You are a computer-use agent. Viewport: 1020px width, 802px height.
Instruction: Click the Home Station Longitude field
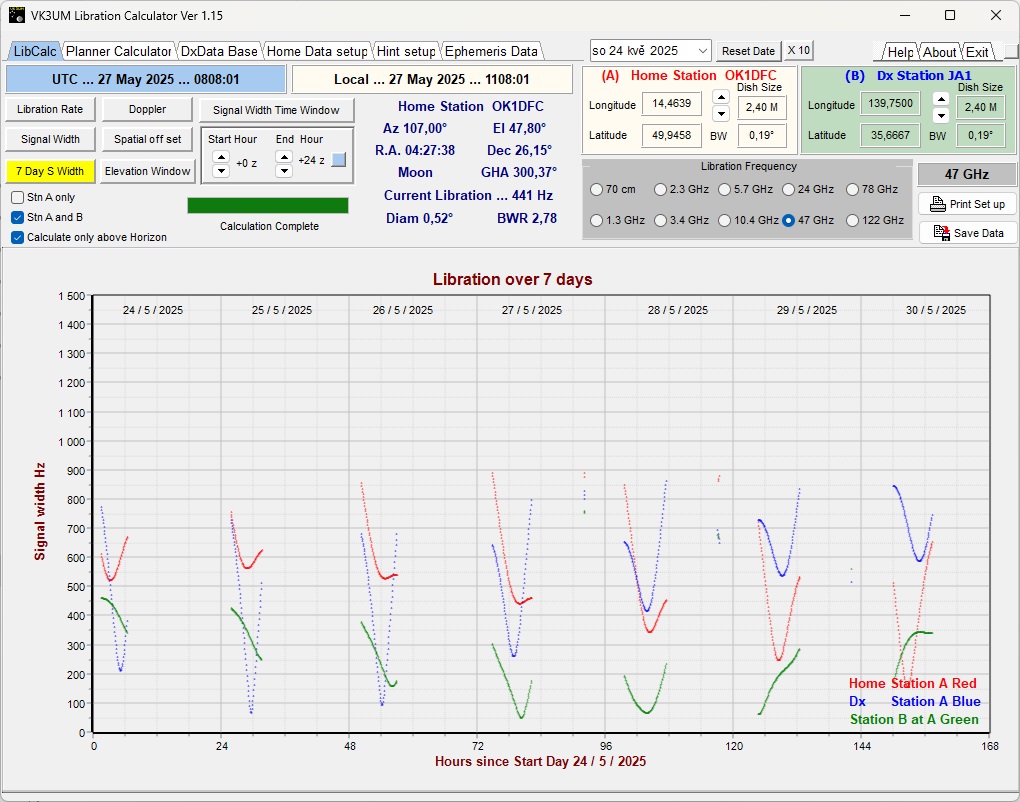point(671,104)
